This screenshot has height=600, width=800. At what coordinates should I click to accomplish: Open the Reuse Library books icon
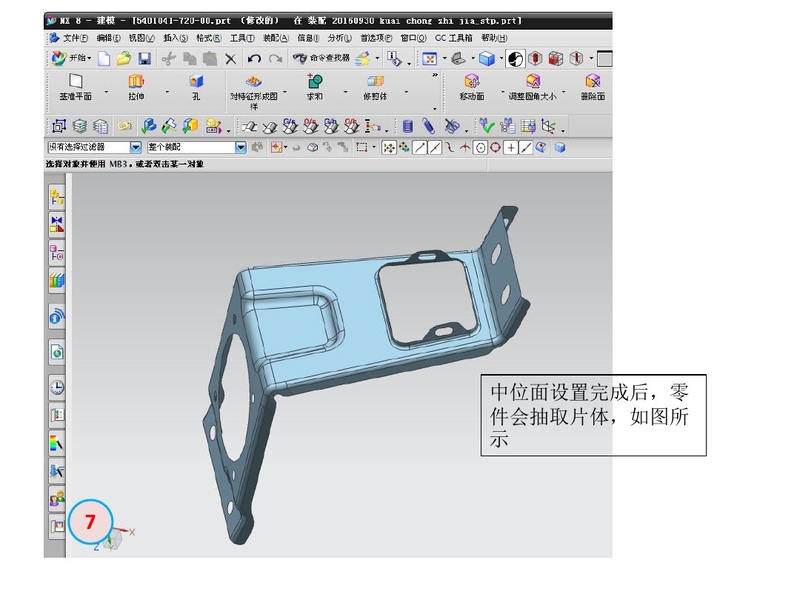point(57,281)
